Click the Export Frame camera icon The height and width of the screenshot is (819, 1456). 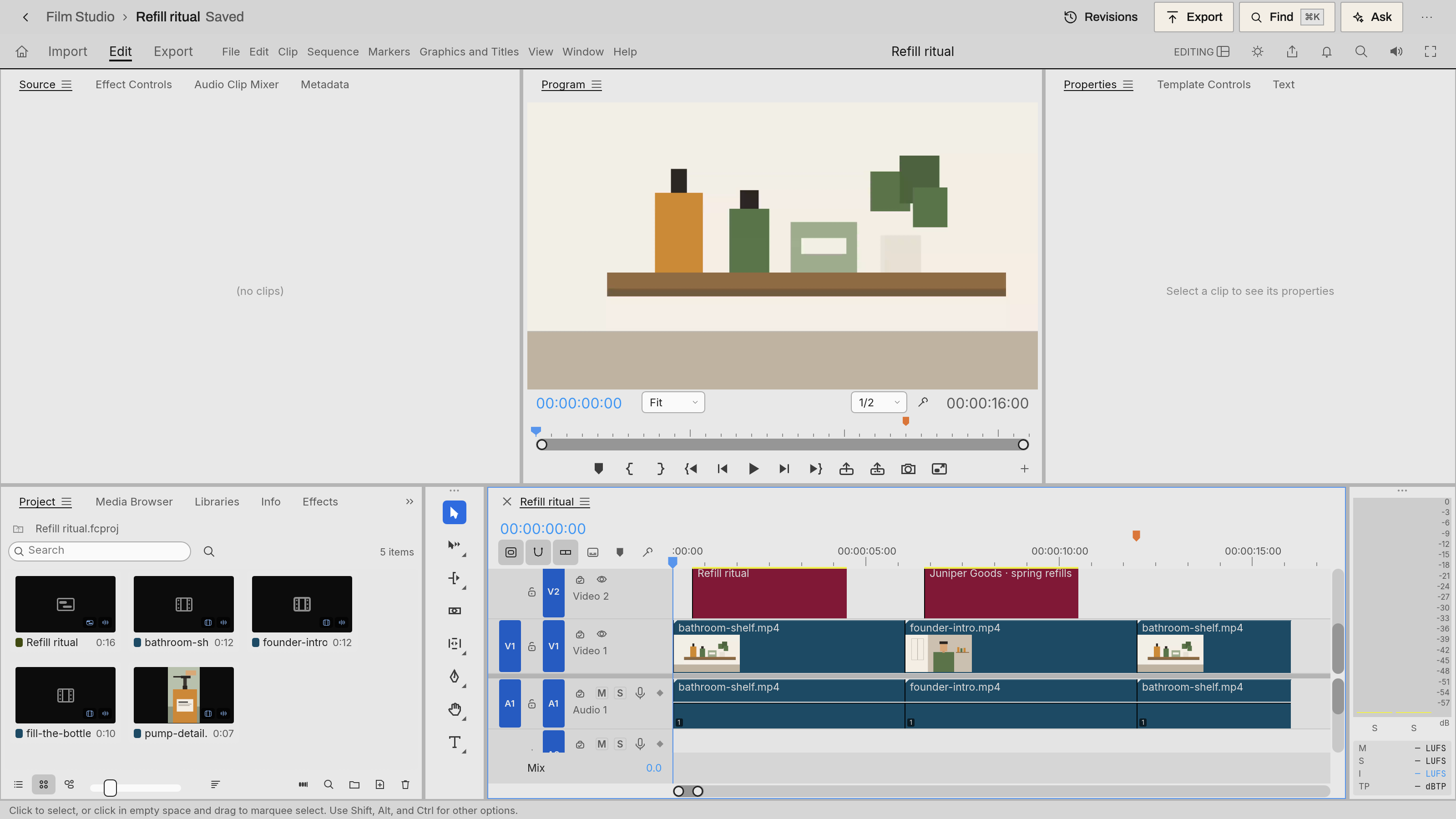click(x=908, y=469)
